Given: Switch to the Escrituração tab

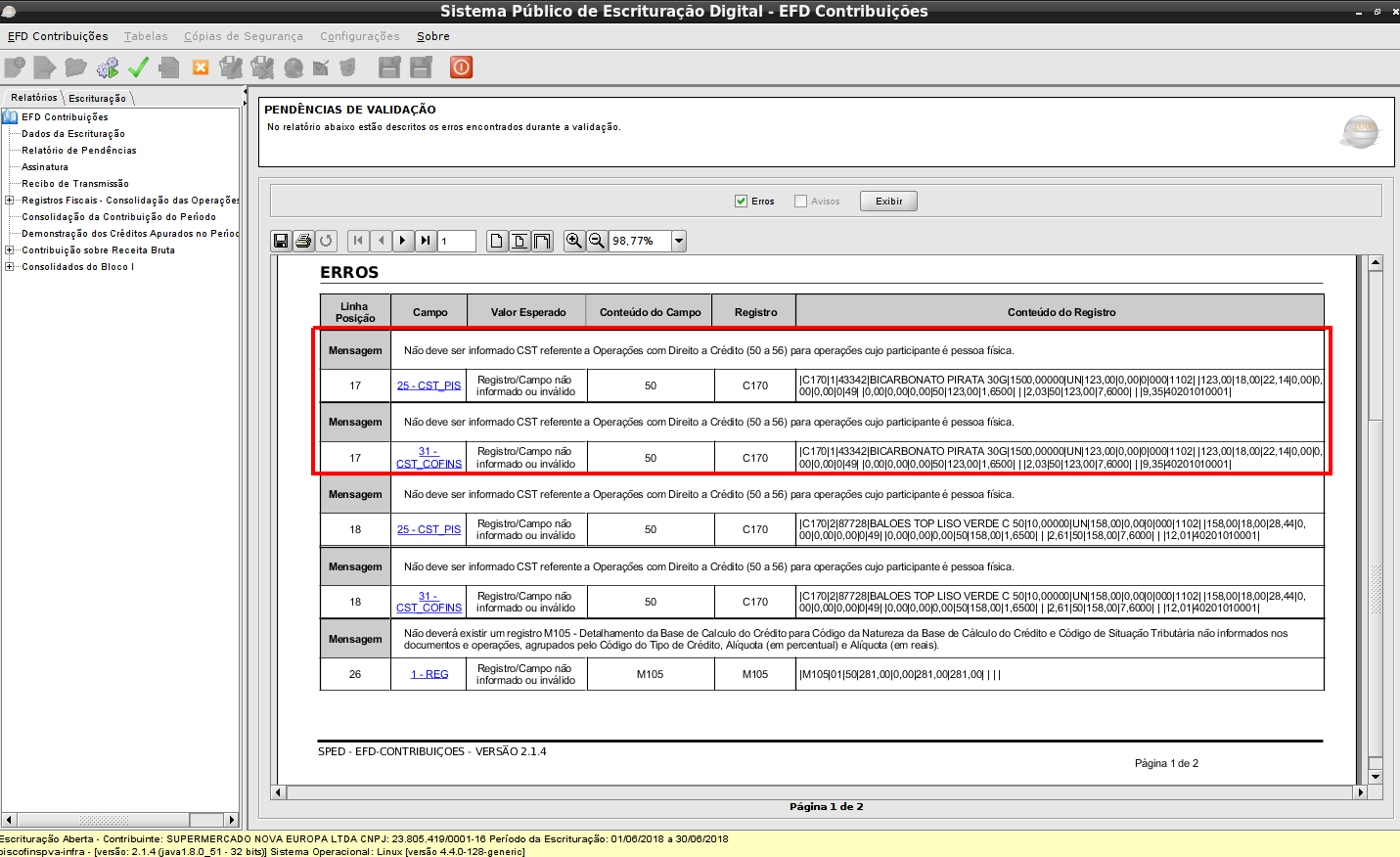Looking at the screenshot, I should click(x=97, y=99).
